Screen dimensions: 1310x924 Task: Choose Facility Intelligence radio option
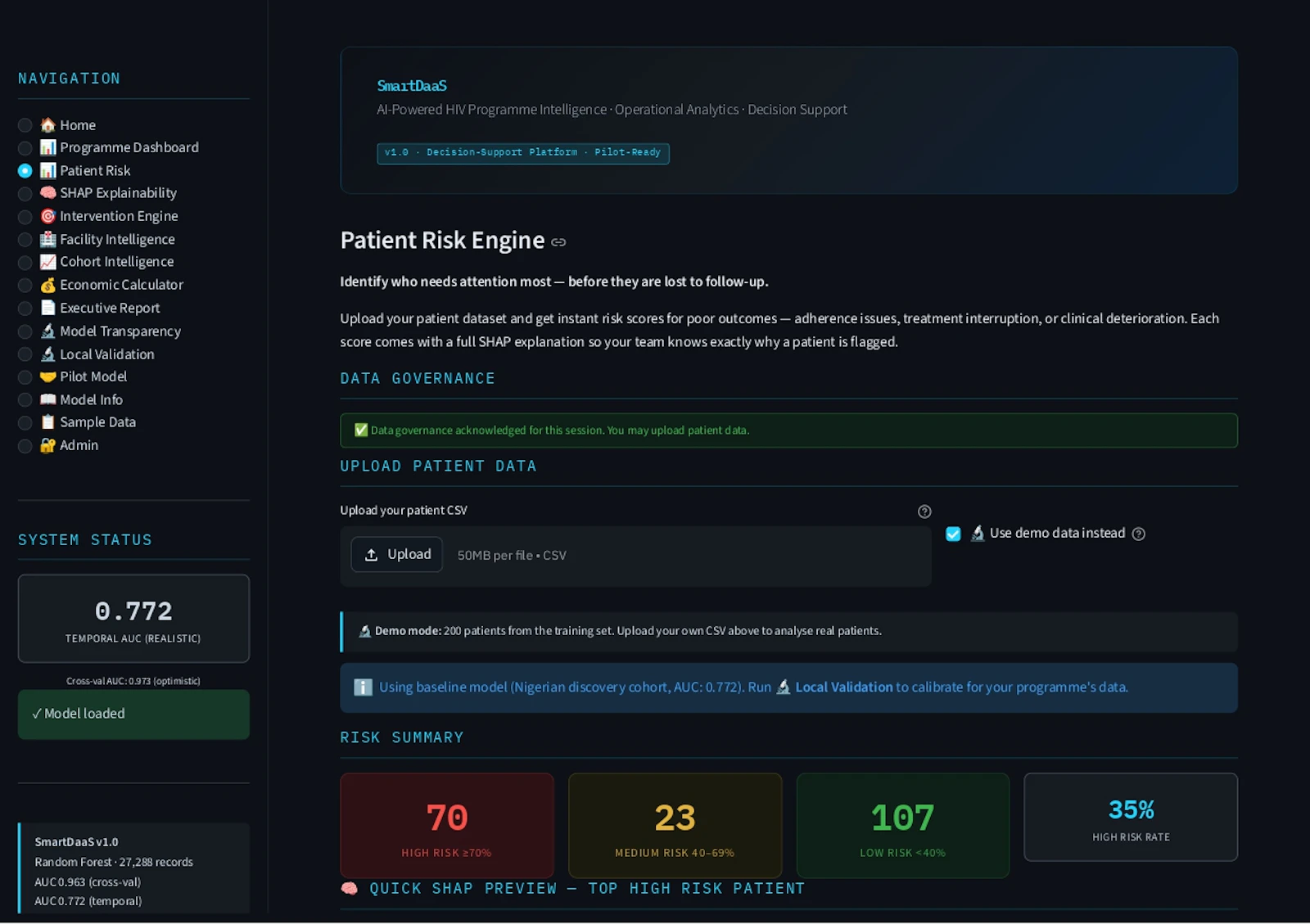pos(25,240)
